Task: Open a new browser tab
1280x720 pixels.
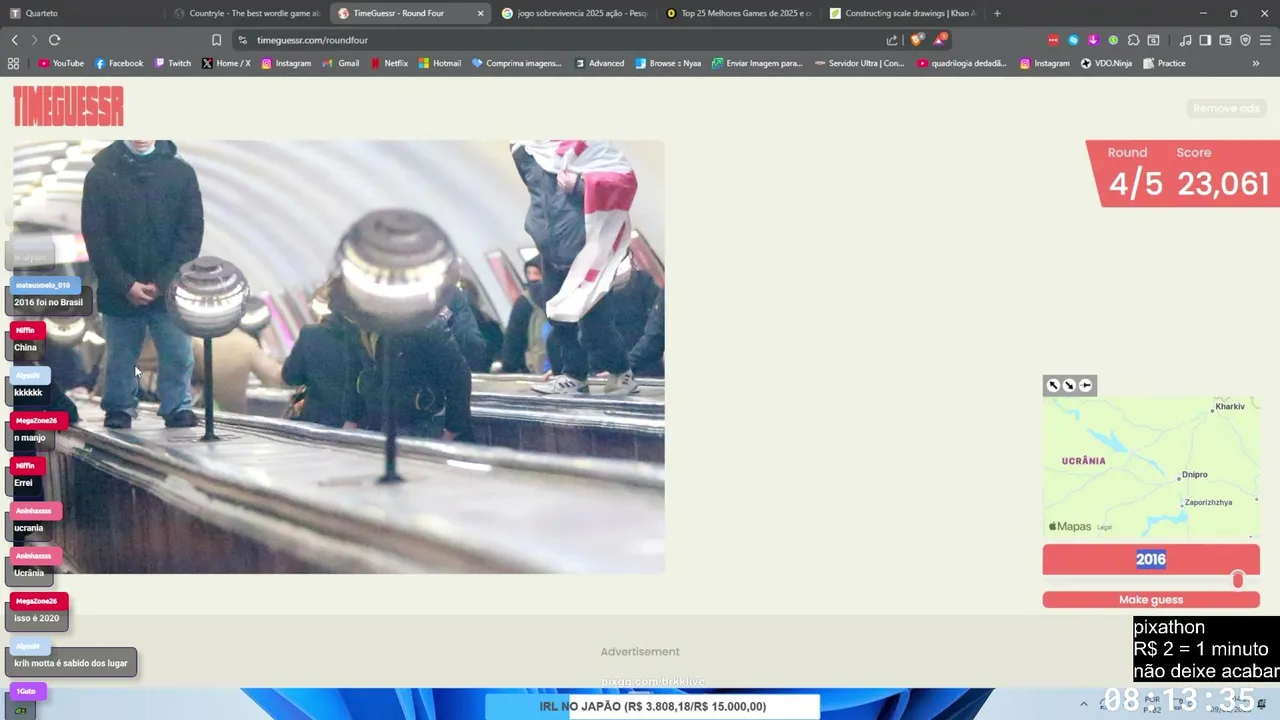Action: pos(997,13)
